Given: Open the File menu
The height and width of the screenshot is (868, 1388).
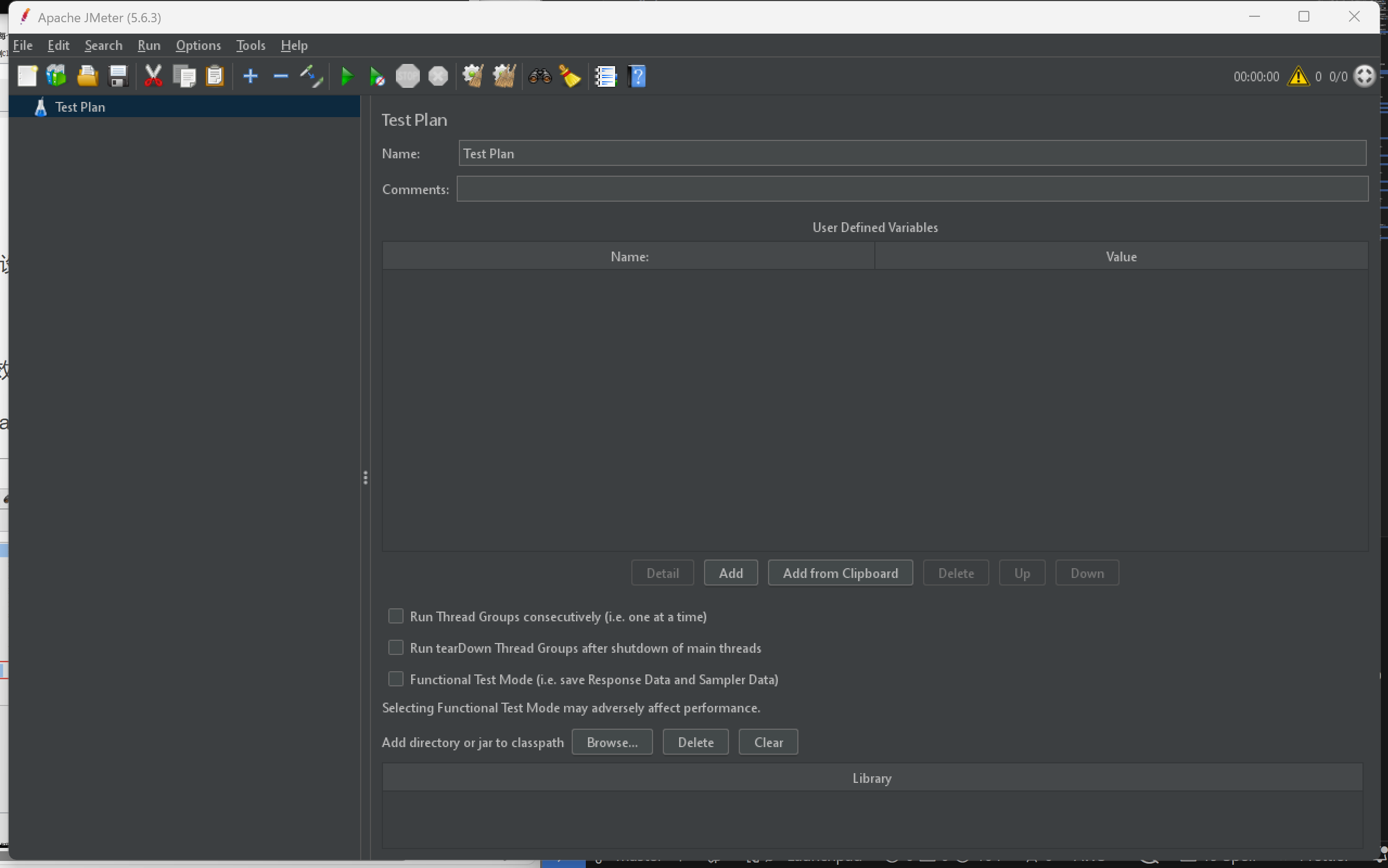Looking at the screenshot, I should click(23, 46).
